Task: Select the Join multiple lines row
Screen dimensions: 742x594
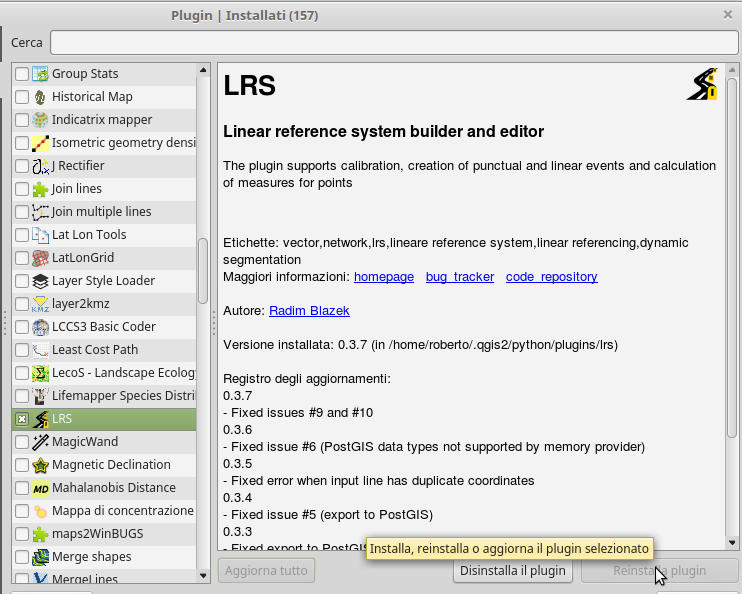Action: coord(104,212)
